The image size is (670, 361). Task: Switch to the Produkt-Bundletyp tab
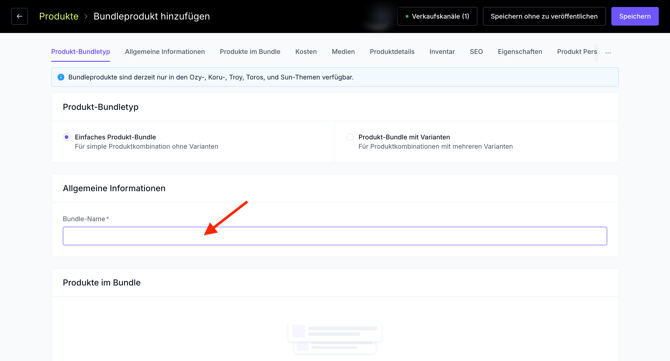[x=80, y=52]
